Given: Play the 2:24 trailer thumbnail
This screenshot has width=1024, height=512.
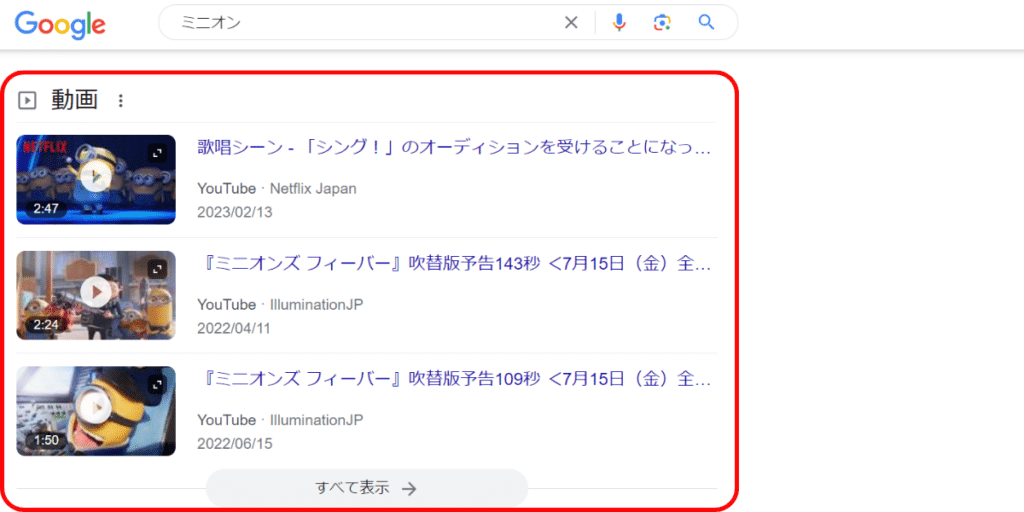Looking at the screenshot, I should point(96,295).
